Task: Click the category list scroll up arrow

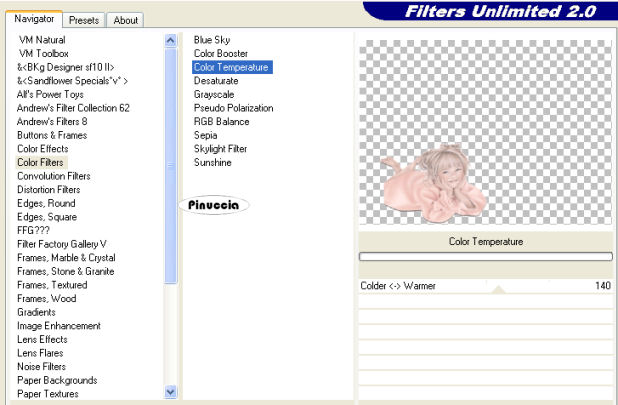Action: 171,40
